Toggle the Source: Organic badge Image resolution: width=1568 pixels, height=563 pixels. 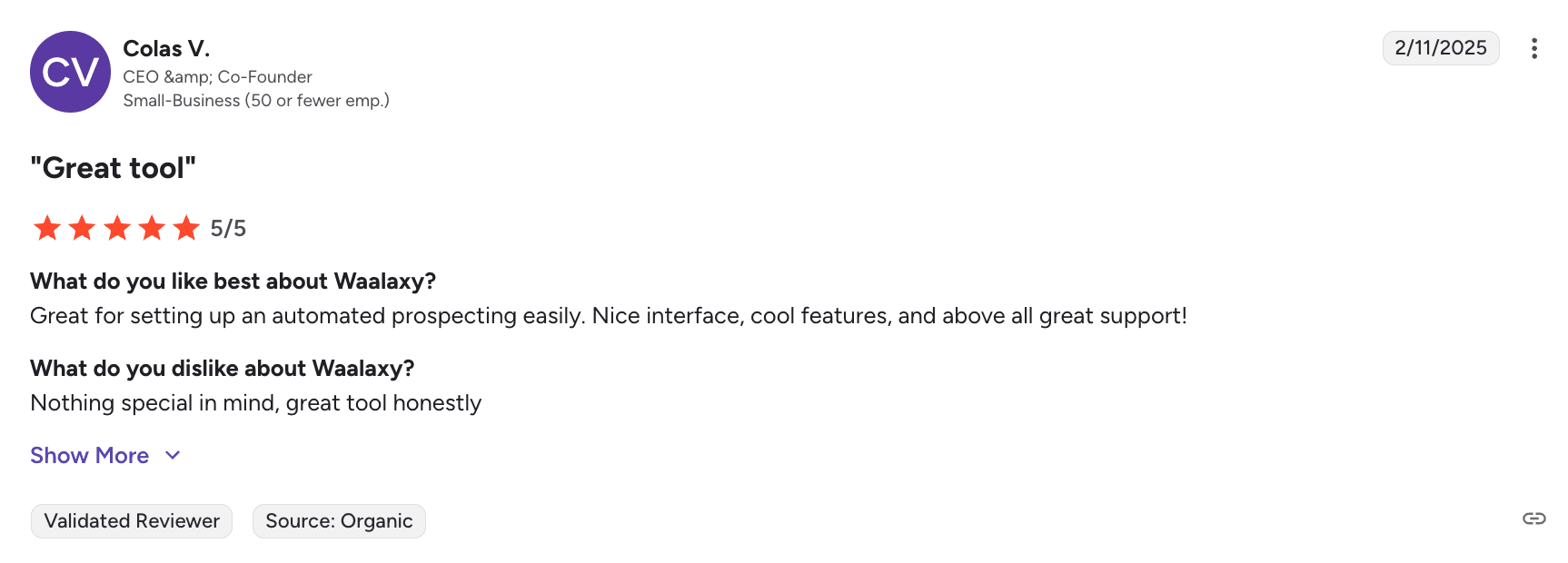[x=339, y=520]
